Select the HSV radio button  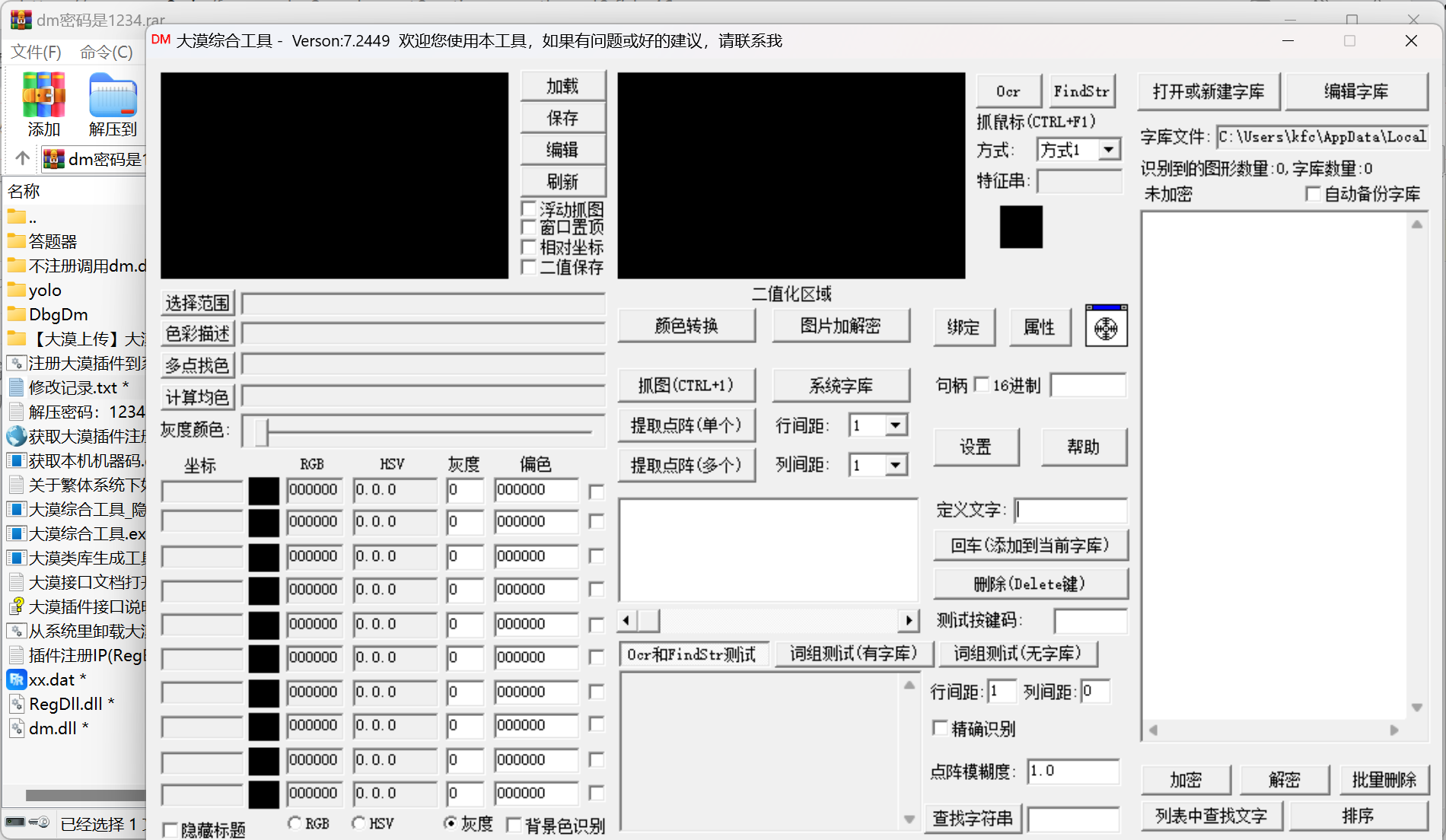358,822
